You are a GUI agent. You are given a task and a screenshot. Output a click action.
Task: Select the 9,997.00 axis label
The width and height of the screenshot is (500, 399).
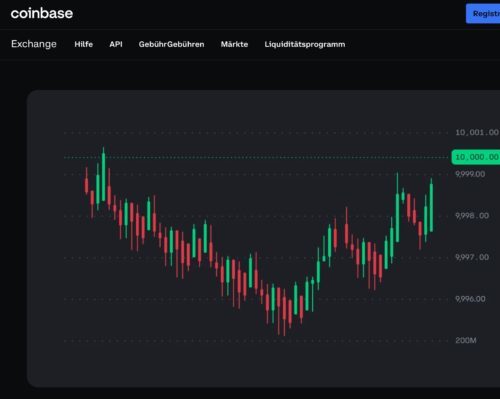coord(472,257)
